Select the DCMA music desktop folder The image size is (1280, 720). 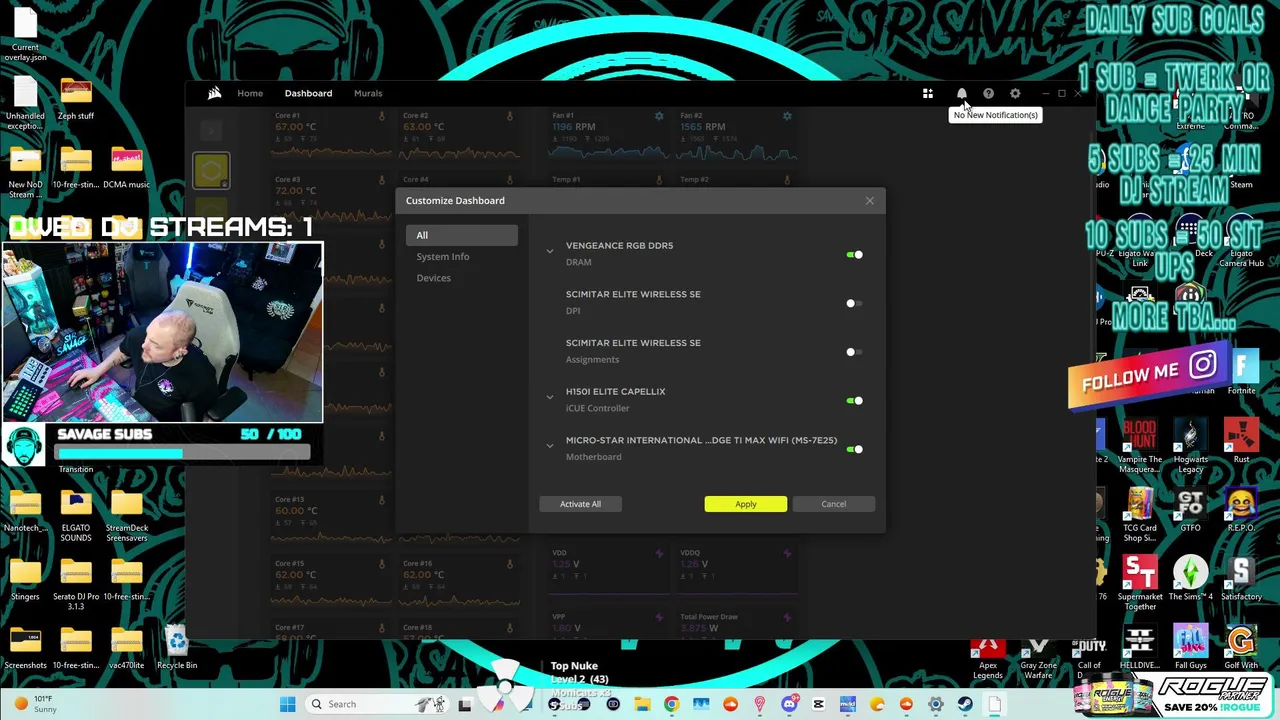126,168
